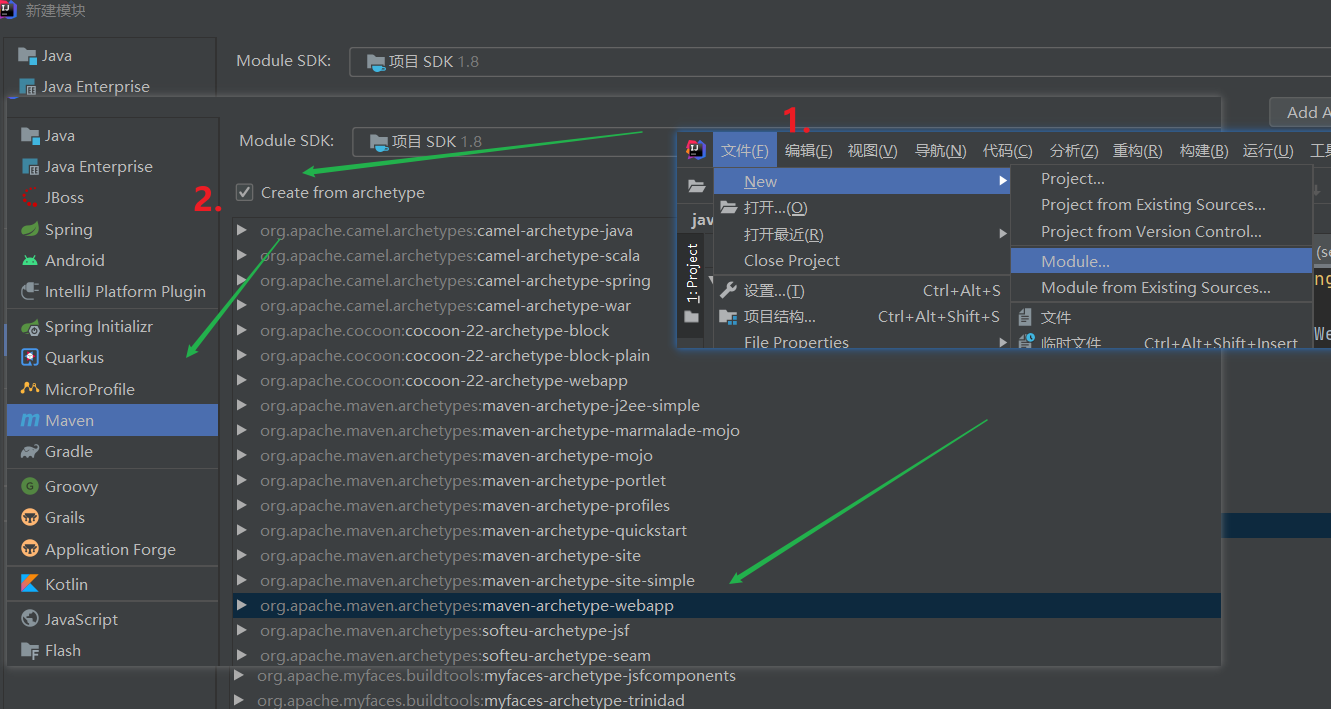Image resolution: width=1331 pixels, height=709 pixels.
Task: Open the 运行(U) menu
Action: (1268, 151)
